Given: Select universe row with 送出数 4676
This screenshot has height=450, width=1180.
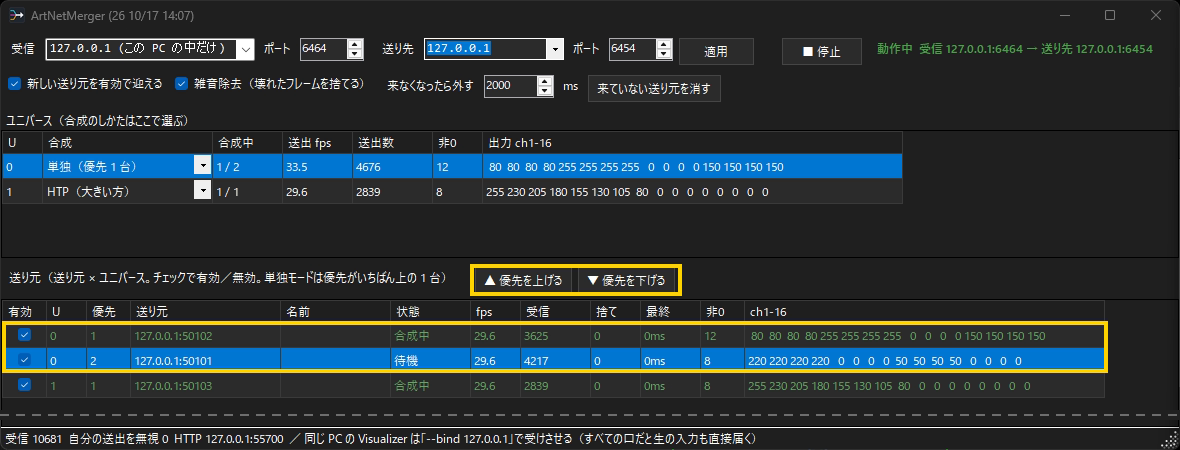Looking at the screenshot, I should click(x=452, y=166).
